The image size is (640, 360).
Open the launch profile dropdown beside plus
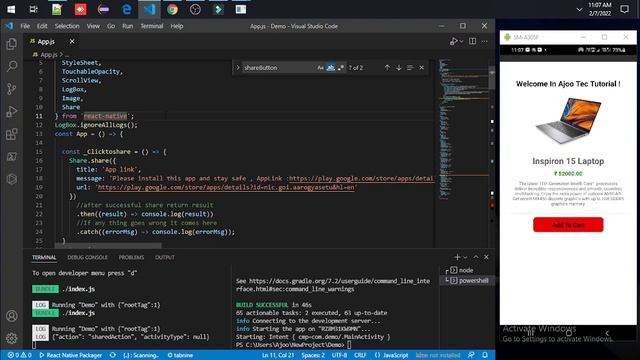click(465, 257)
